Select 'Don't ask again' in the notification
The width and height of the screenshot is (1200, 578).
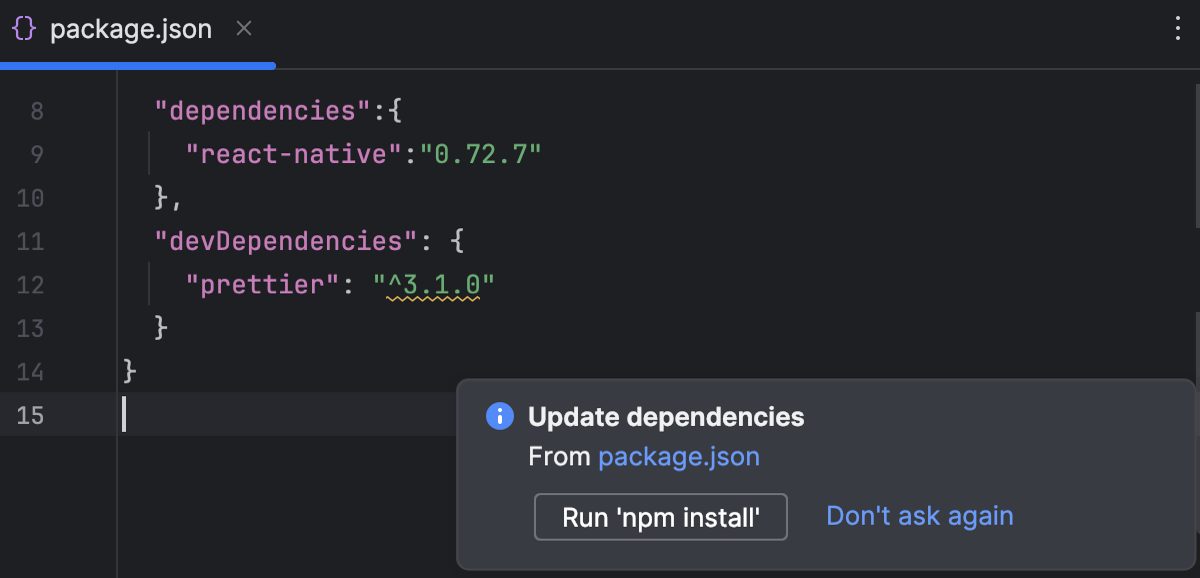(x=919, y=516)
